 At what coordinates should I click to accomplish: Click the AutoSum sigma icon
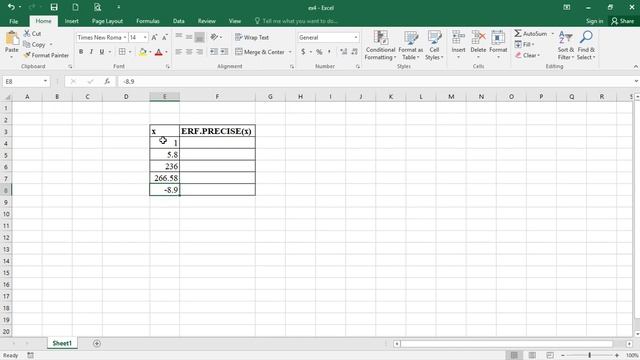[x=518, y=33]
